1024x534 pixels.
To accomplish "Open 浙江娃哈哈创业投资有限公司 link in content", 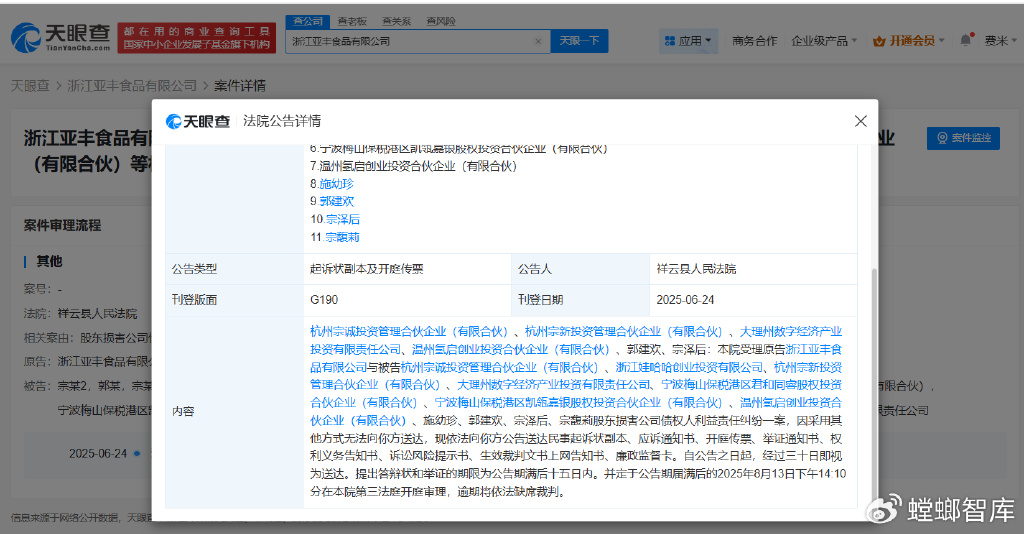I will (x=690, y=368).
